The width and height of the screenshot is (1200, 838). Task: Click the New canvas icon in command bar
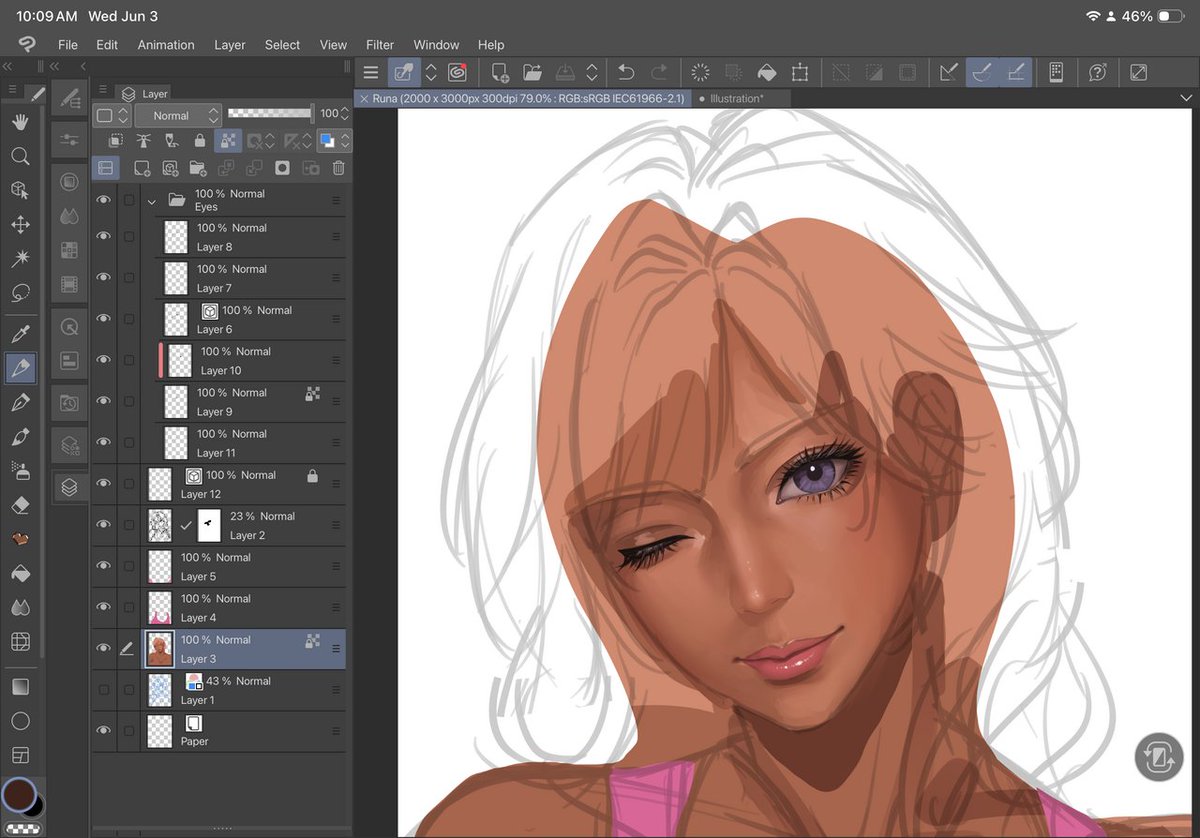click(499, 72)
